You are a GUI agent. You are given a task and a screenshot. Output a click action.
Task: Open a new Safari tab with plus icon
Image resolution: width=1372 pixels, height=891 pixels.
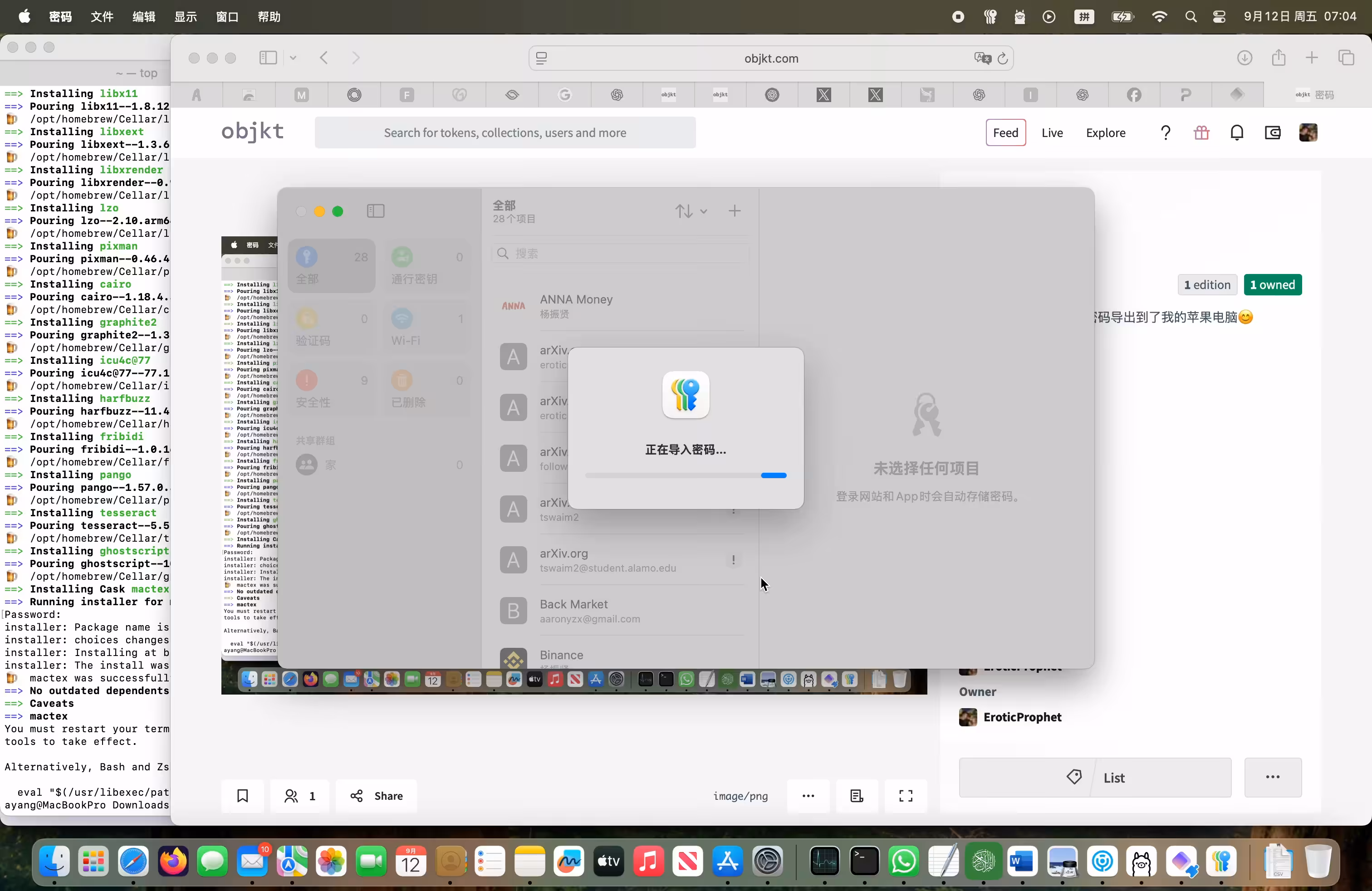[1312, 58]
